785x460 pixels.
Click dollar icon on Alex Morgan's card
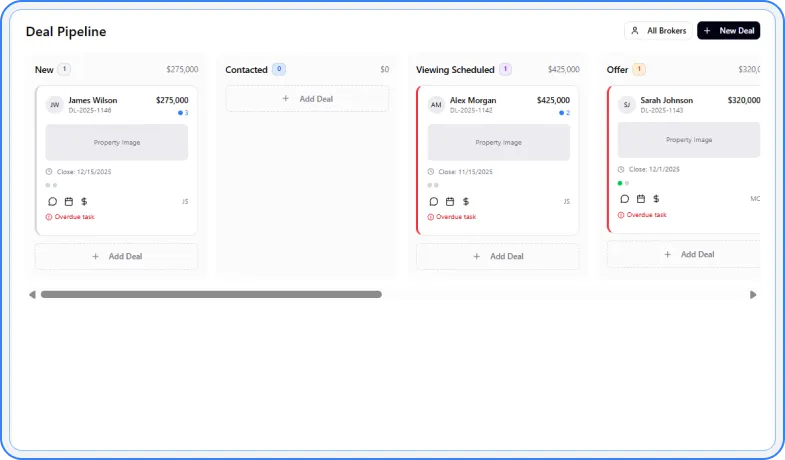[466, 201]
